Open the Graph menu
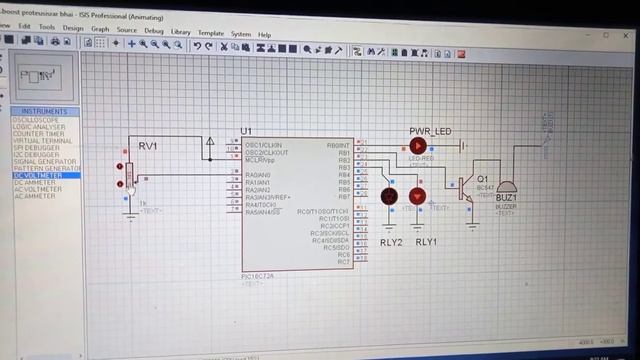640x360 pixels. click(100, 29)
